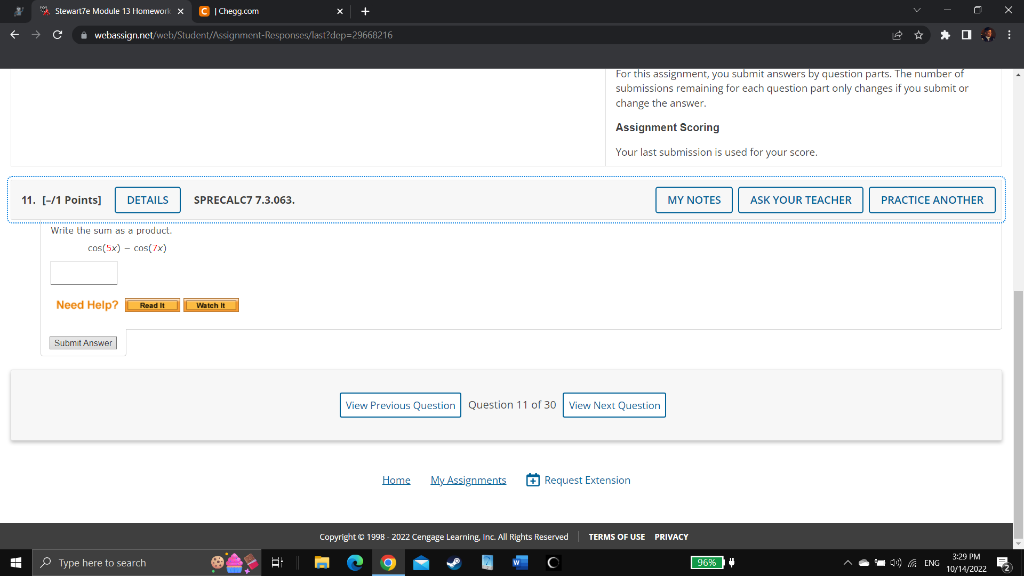Click the phone-like app icon on taskbar
The height and width of the screenshot is (576, 1024).
point(487,562)
